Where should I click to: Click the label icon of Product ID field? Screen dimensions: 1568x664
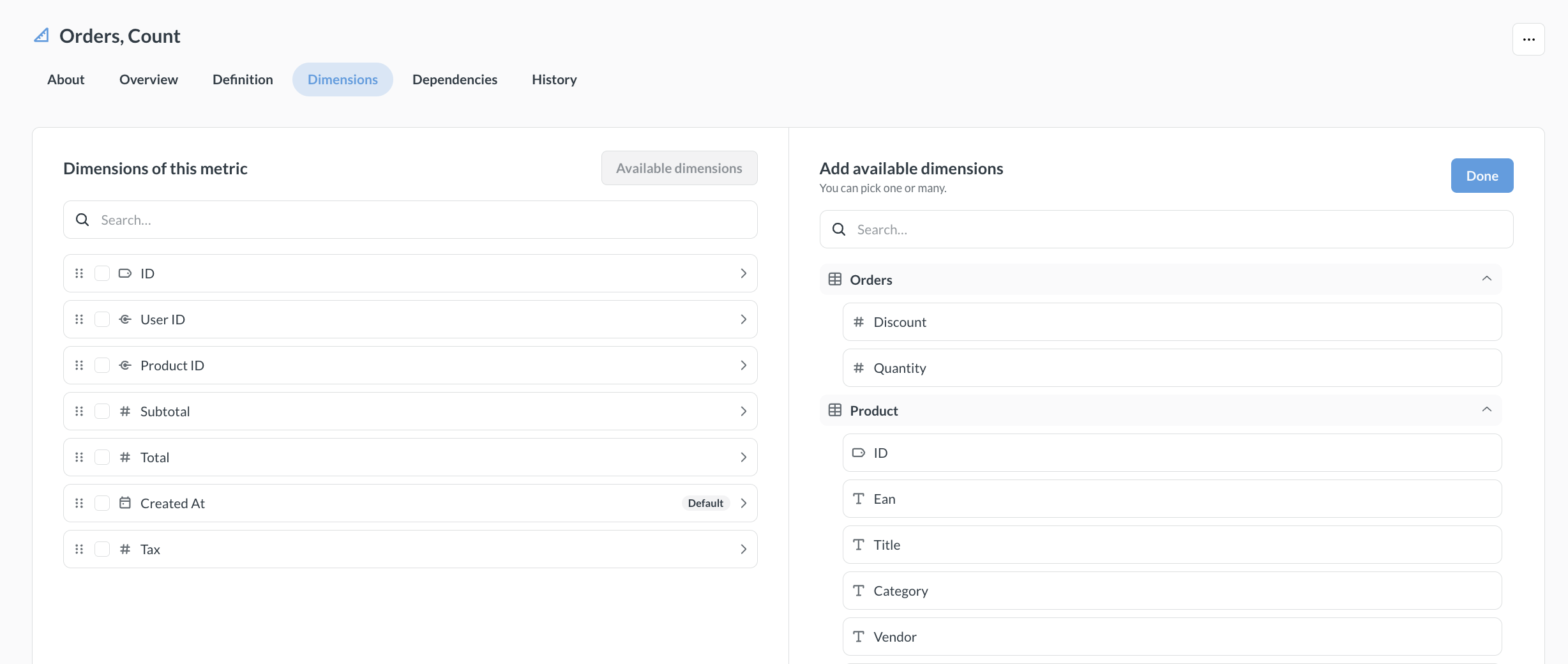coord(859,453)
